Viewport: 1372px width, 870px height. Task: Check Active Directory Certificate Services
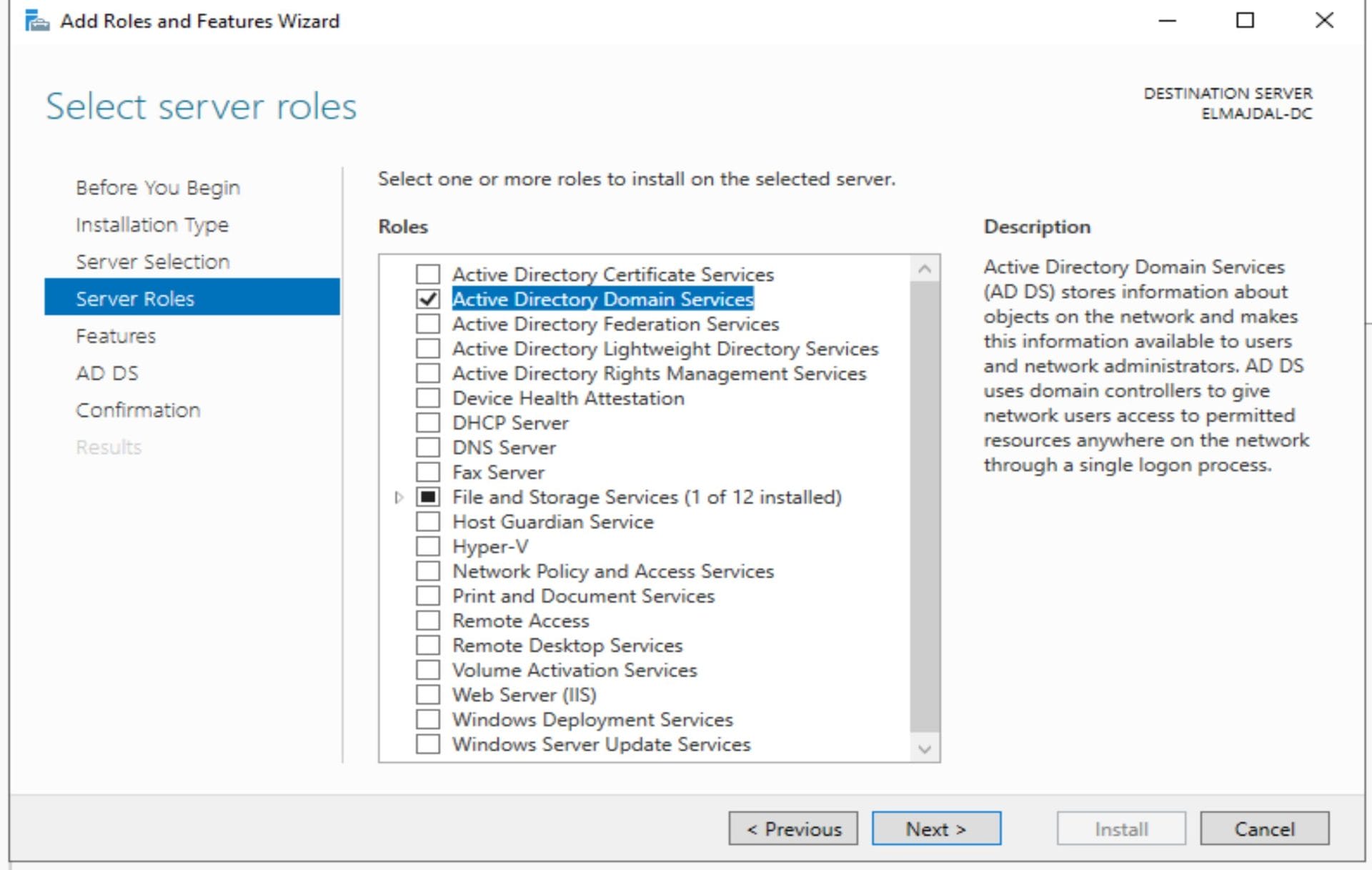point(428,274)
